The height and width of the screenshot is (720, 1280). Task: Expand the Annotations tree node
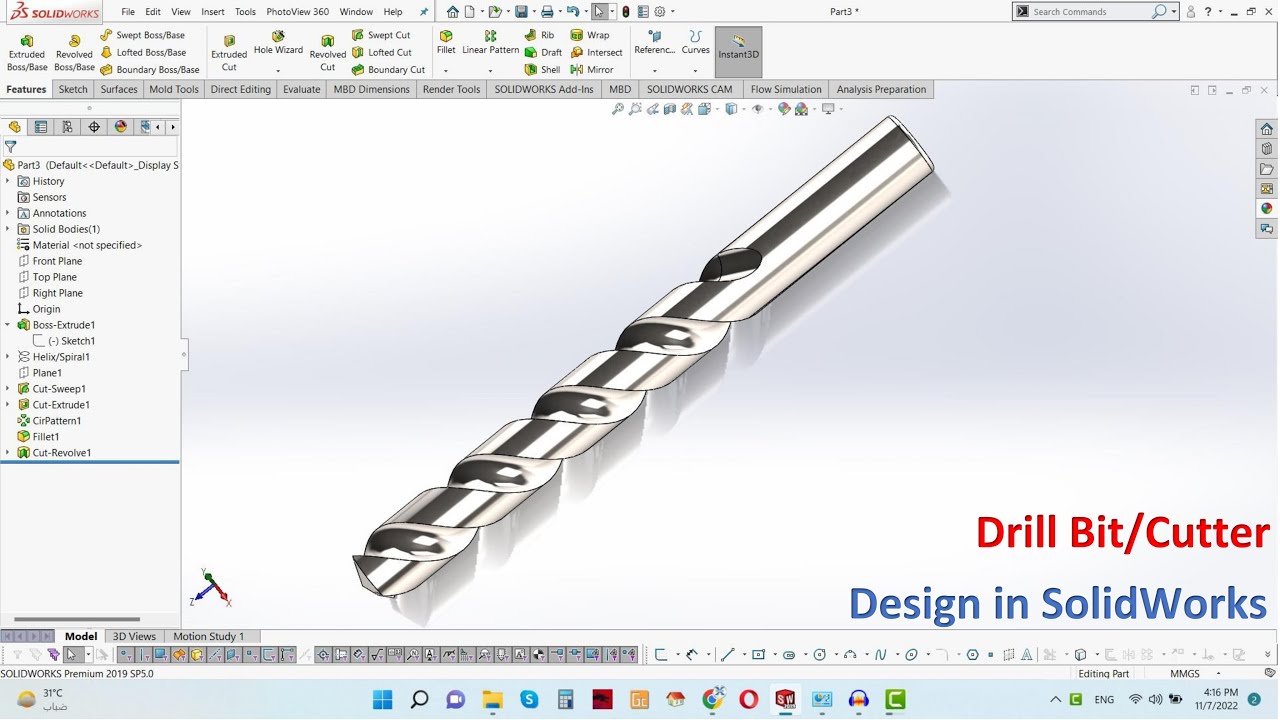click(8, 213)
